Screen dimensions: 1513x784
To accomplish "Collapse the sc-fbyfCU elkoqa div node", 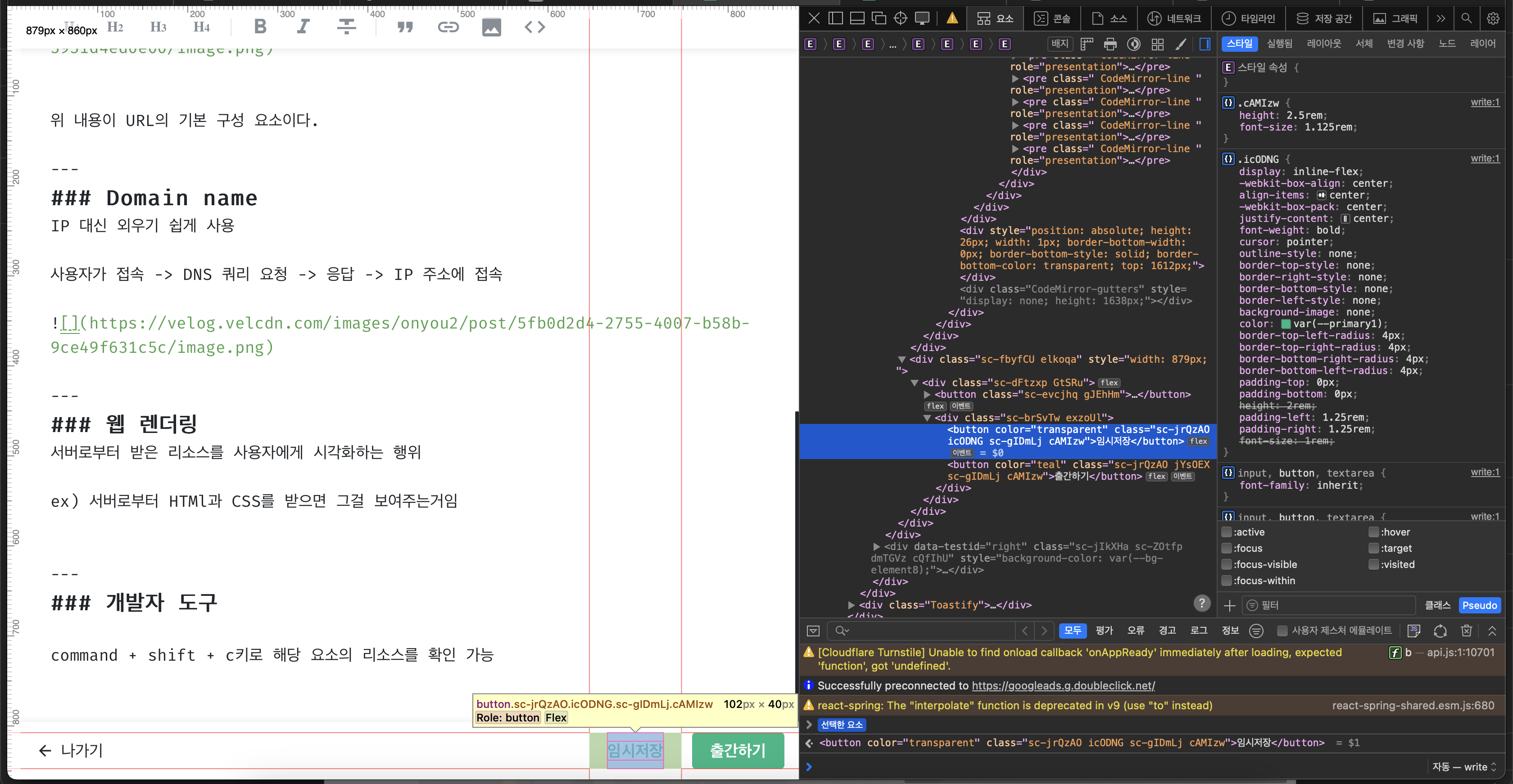I will (901, 359).
